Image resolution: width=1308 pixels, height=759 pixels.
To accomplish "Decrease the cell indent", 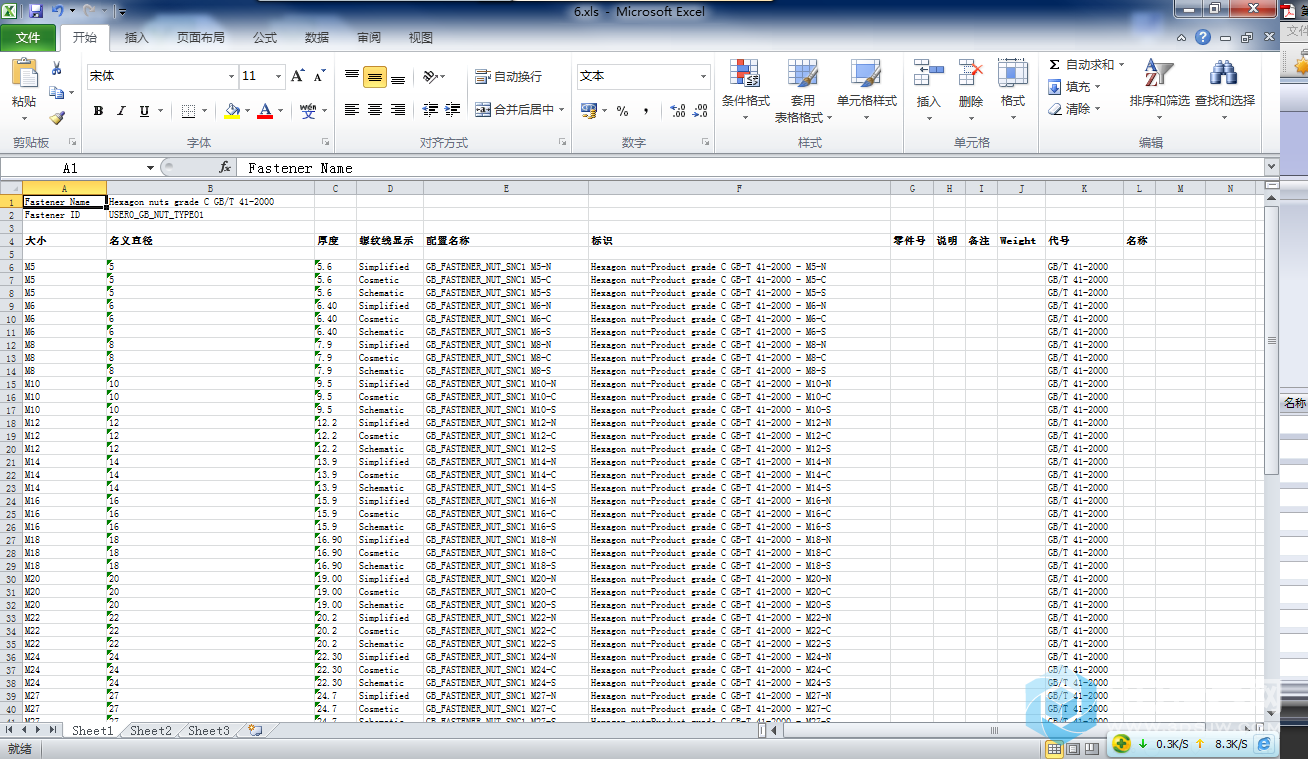I will tap(431, 110).
